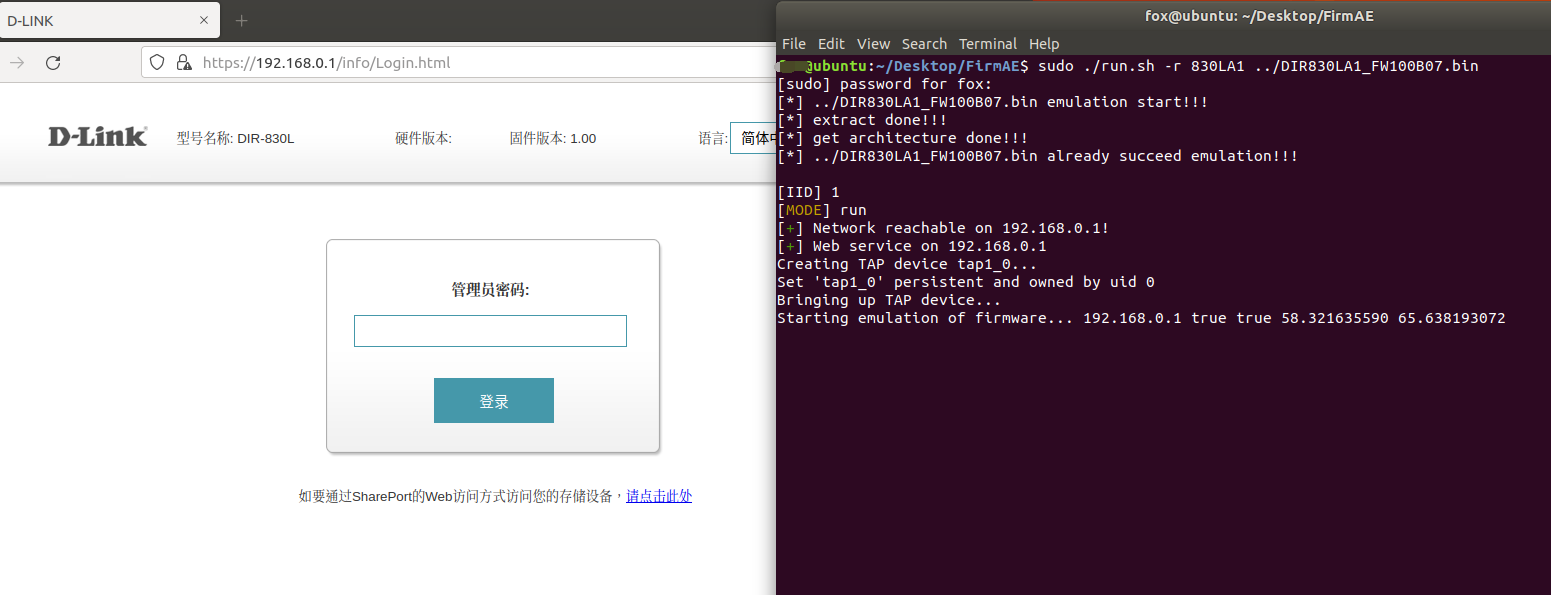
Task: Click 'already succeed emulation!!!' terminal line
Action: coord(1038,156)
